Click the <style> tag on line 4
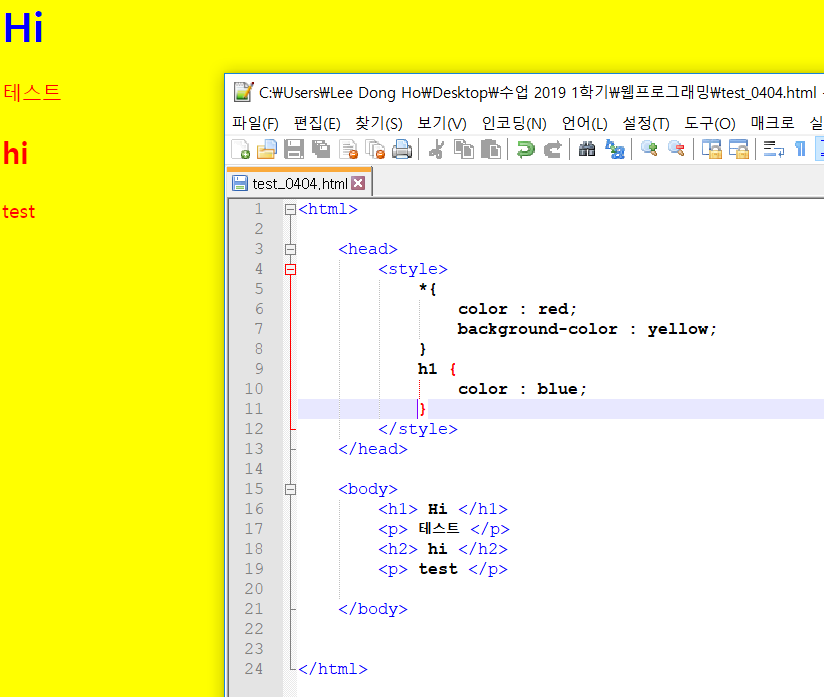The image size is (824, 697). click(x=413, y=269)
